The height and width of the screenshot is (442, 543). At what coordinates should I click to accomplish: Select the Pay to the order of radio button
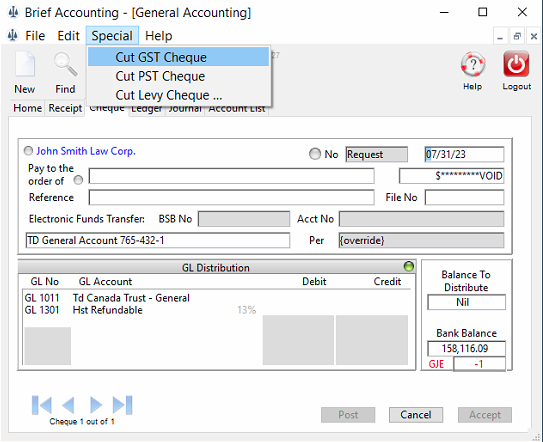click(79, 180)
